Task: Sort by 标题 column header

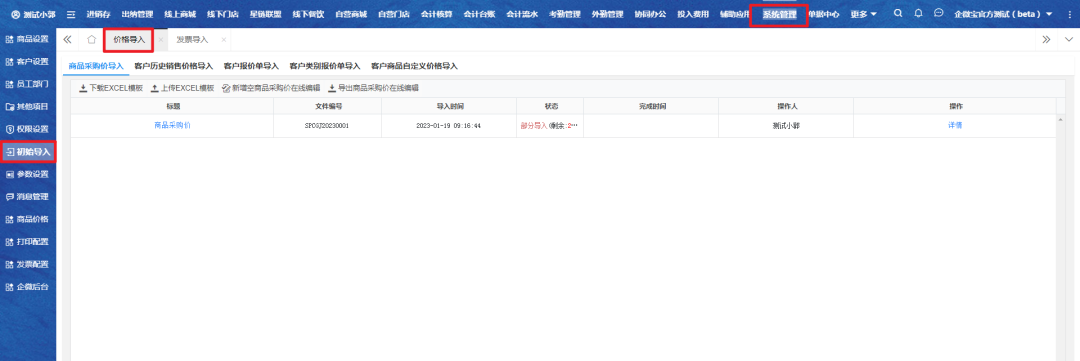Action: click(x=172, y=106)
